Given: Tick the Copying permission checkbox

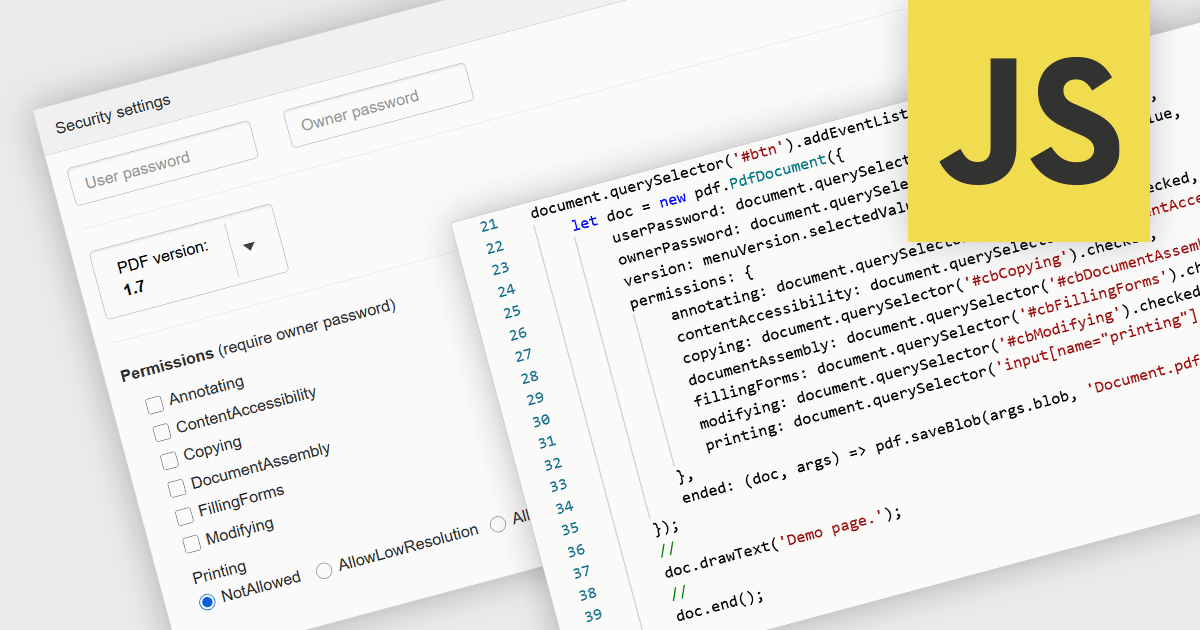Looking at the screenshot, I should [x=169, y=460].
